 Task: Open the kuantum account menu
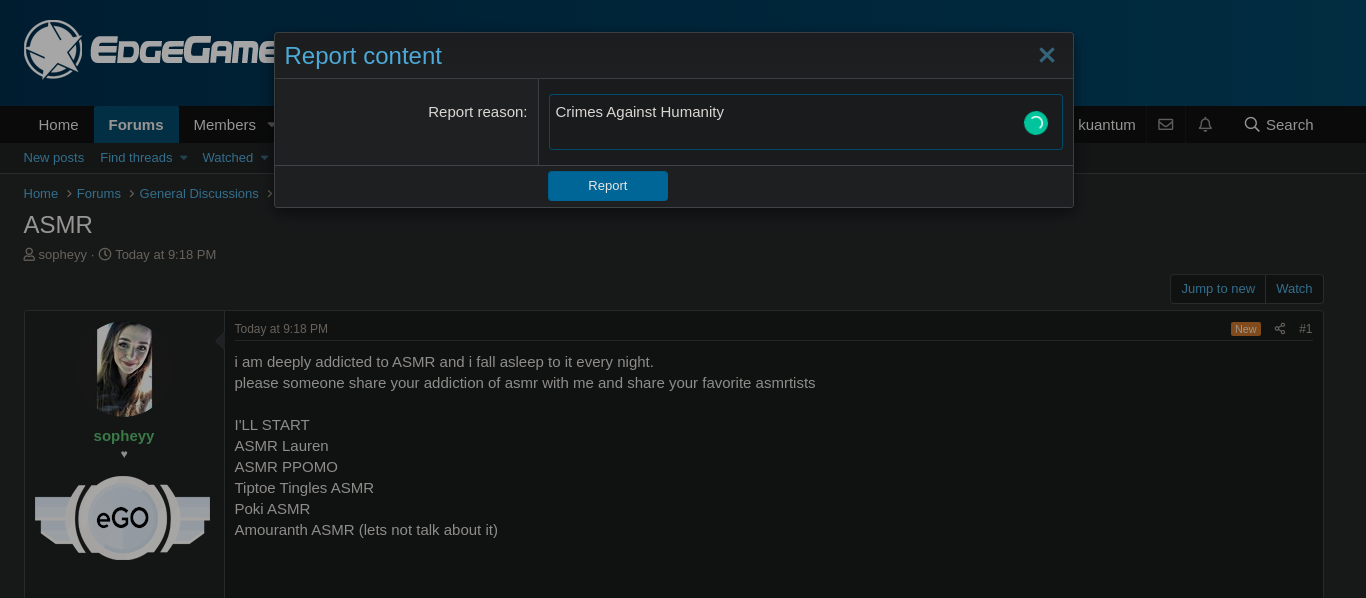(x=1107, y=125)
